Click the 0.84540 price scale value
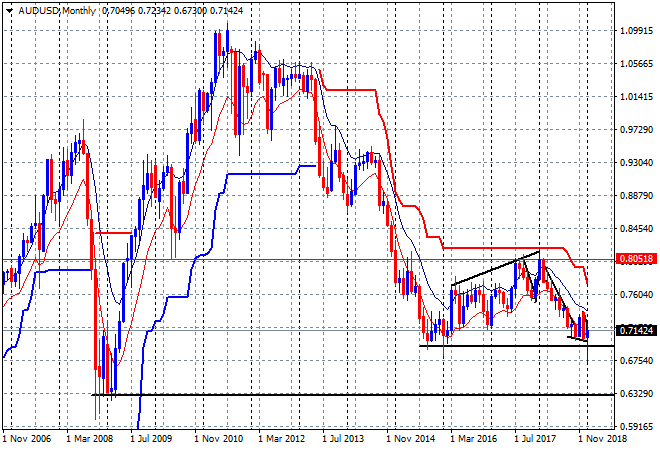660x450 pixels. [x=637, y=229]
